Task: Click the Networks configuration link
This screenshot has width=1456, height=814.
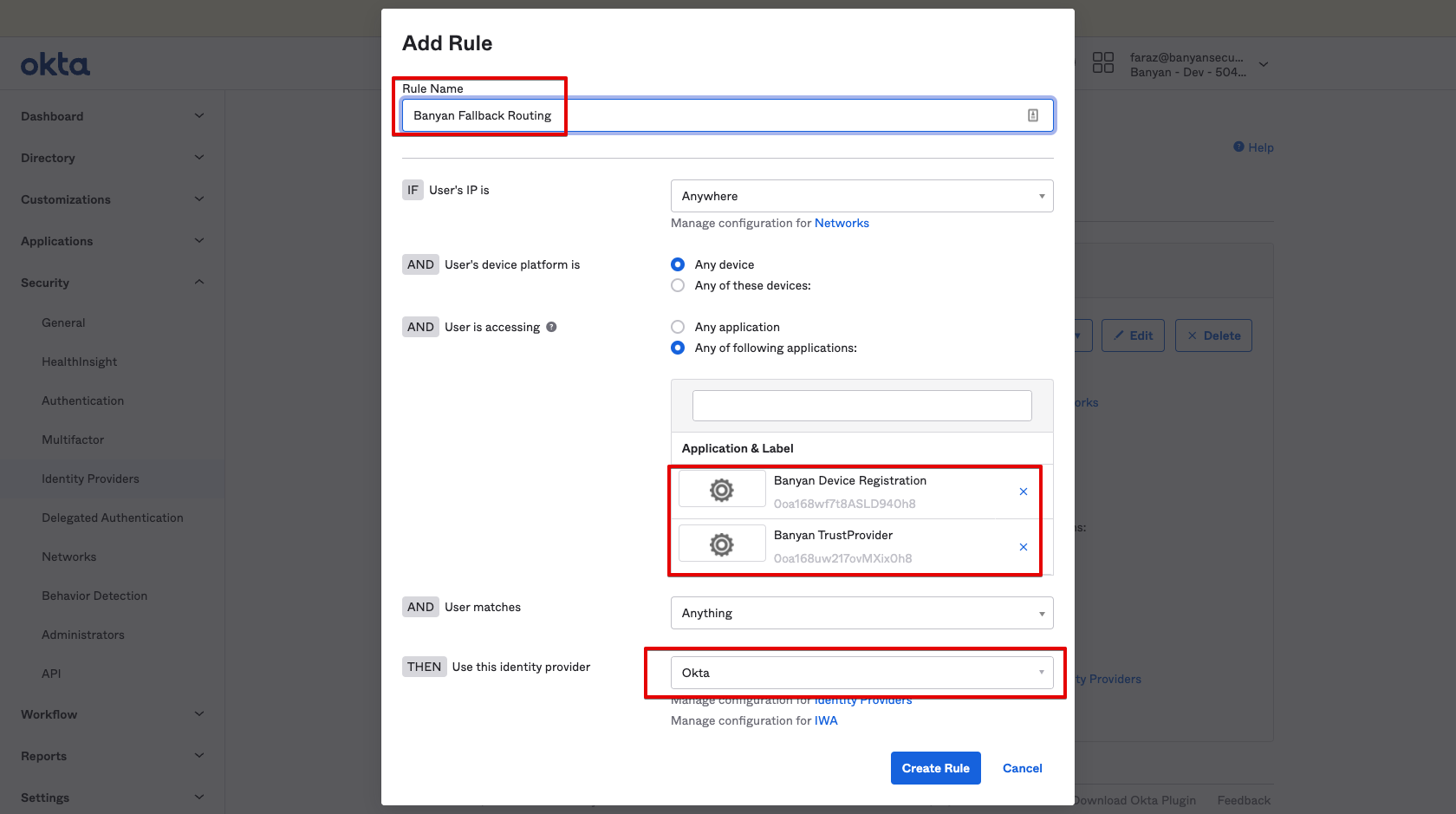Action: 841,223
